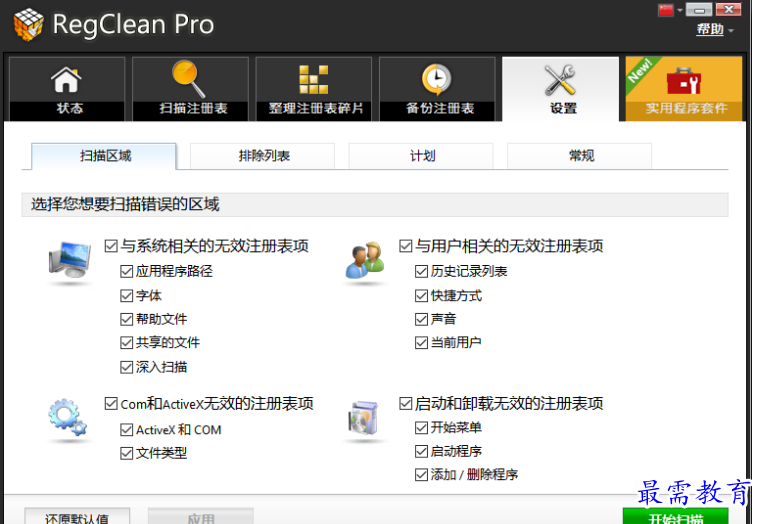Click the 还原默认值 button

click(77, 516)
